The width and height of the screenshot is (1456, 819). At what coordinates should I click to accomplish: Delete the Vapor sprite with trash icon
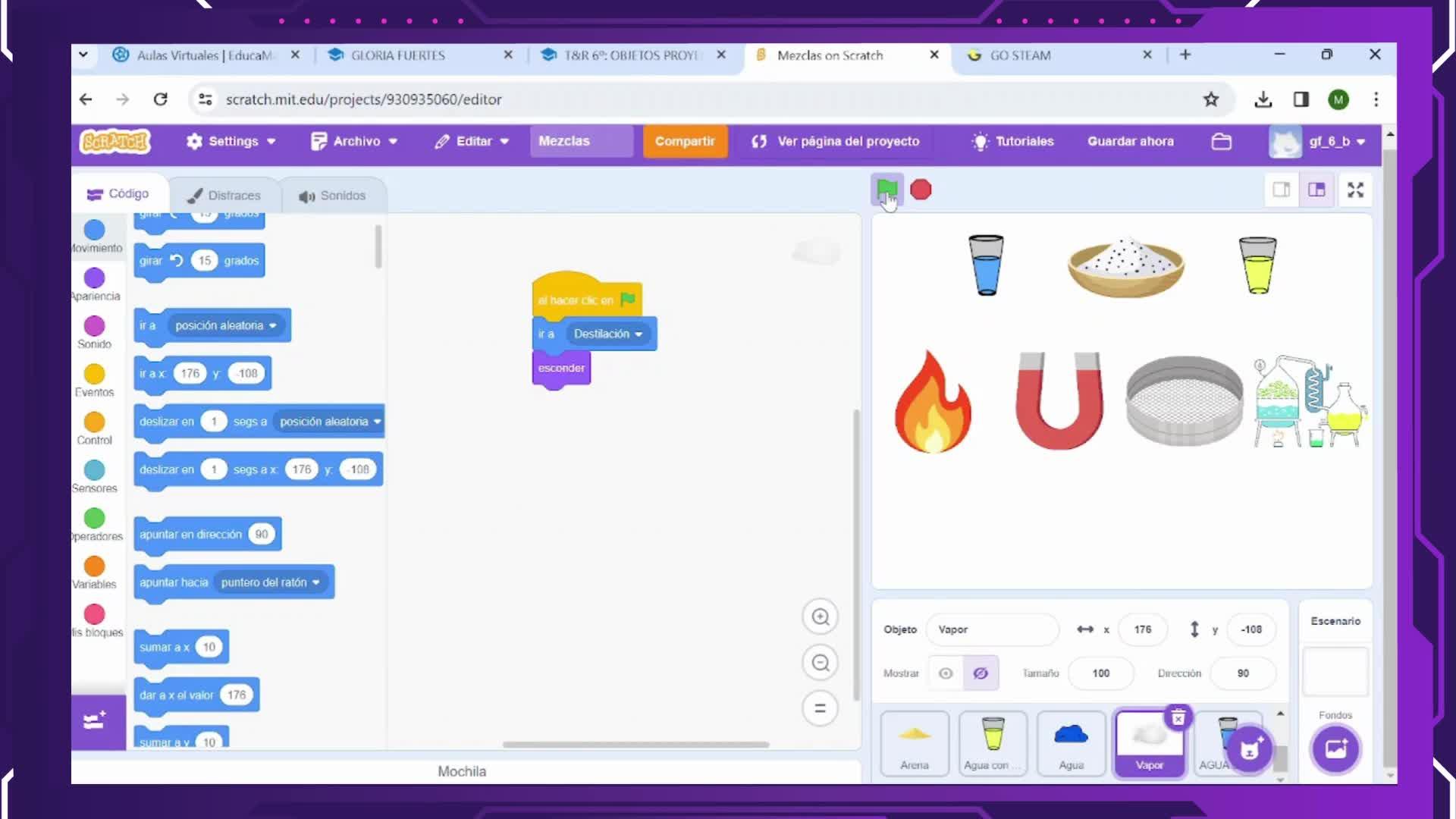click(1178, 717)
